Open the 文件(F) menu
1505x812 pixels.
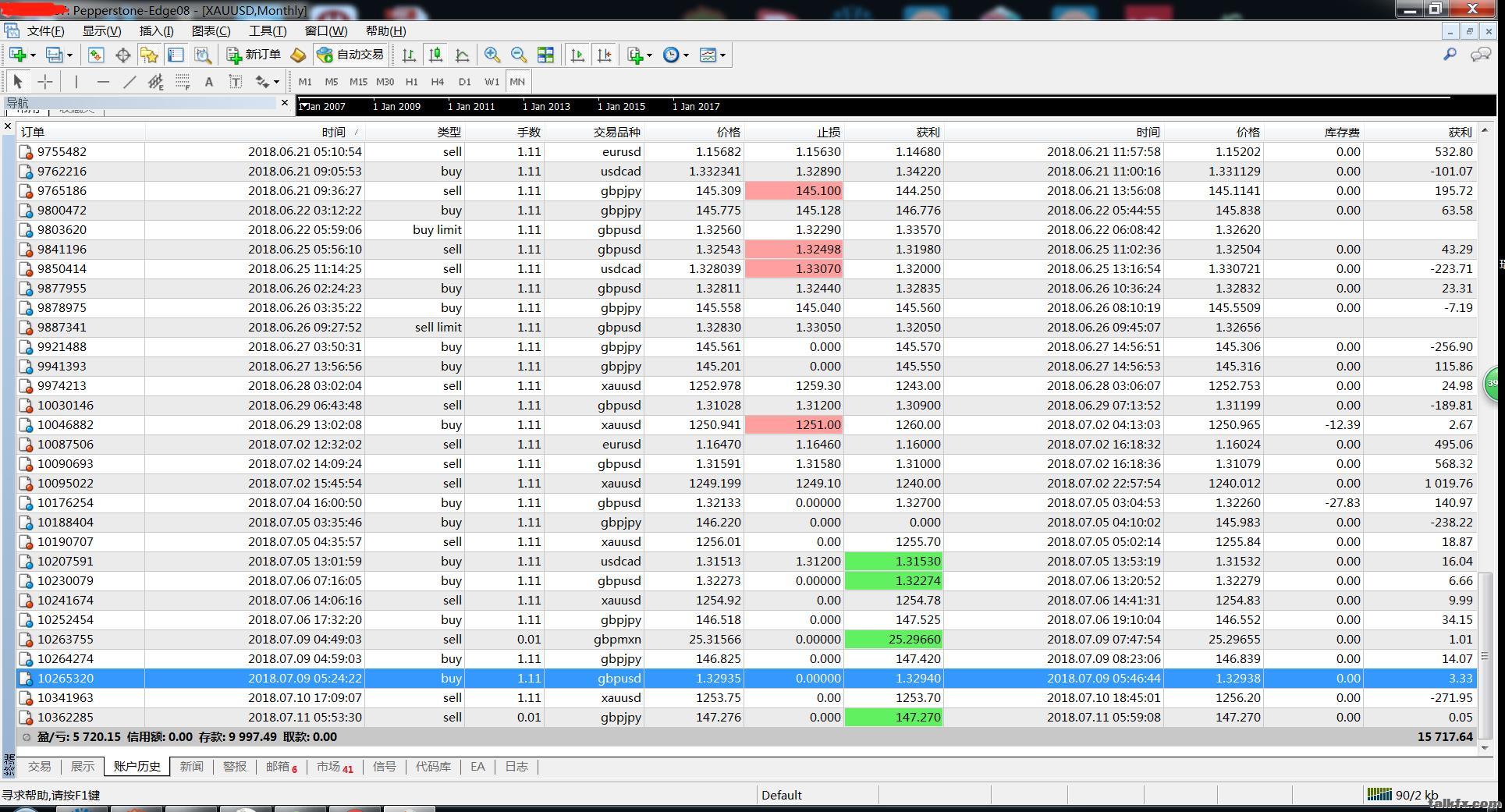pyautogui.click(x=45, y=31)
